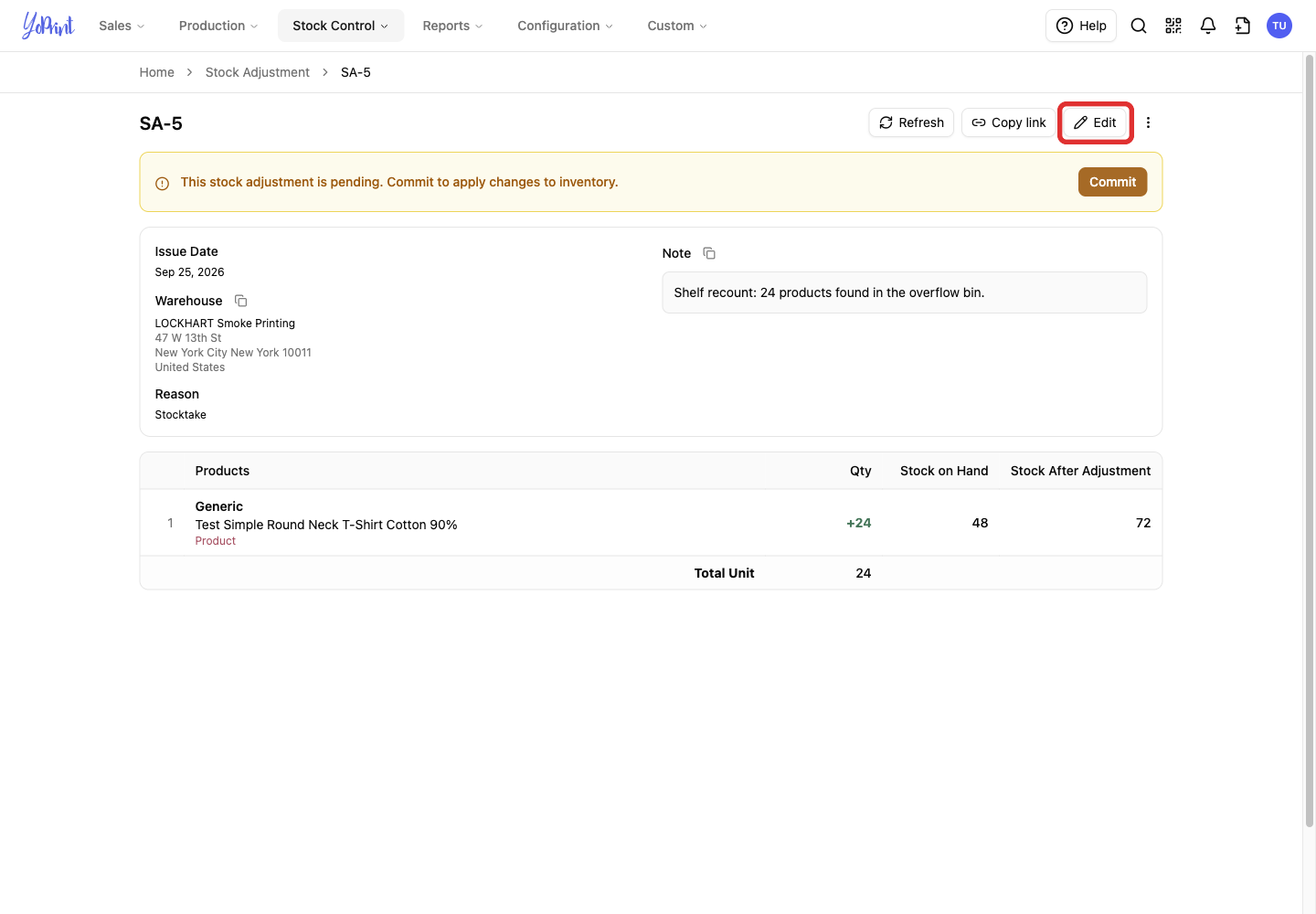
Task: Expand the Configuration menu
Action: point(565,26)
